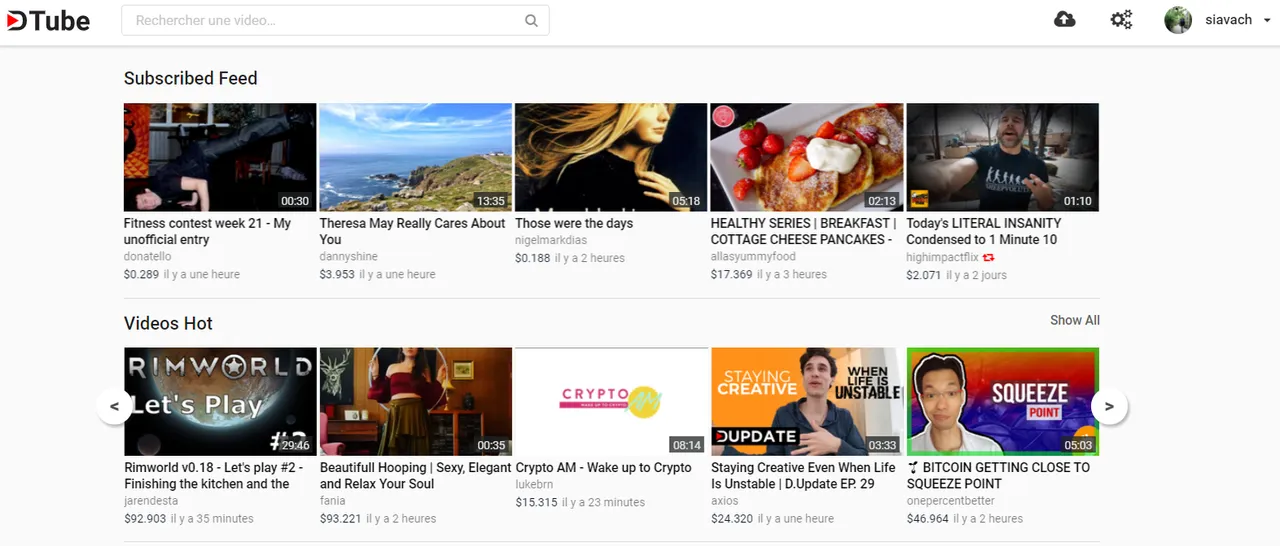The image size is (1280, 546).
Task: Visit the fania channel
Action: point(333,501)
